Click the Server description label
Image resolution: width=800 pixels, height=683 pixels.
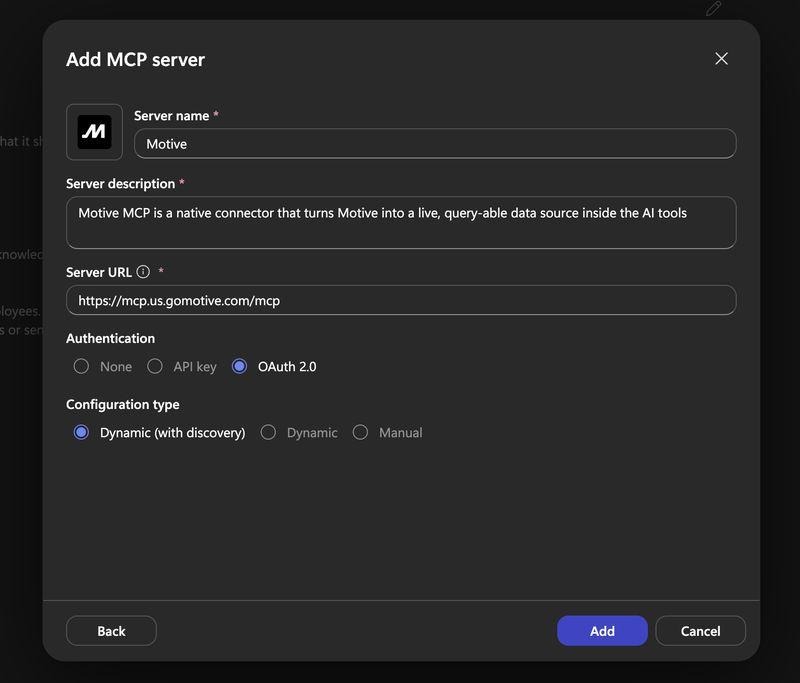(120, 184)
